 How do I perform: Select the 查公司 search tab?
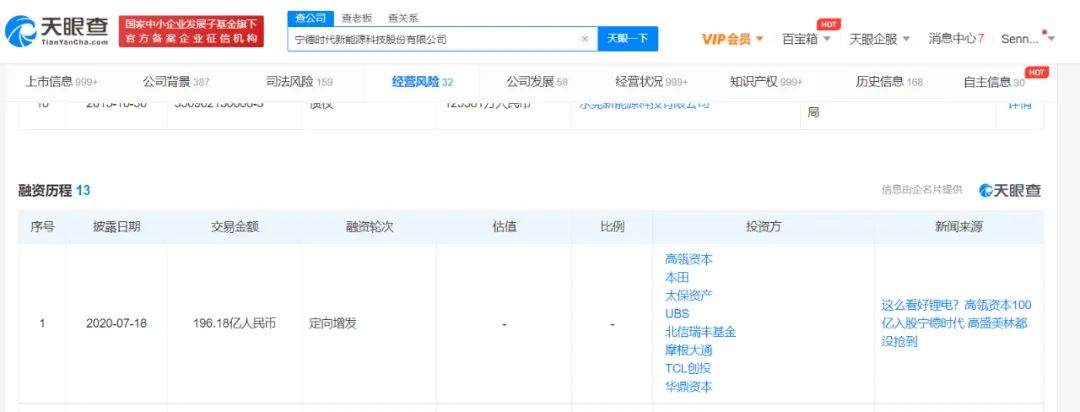[x=310, y=18]
